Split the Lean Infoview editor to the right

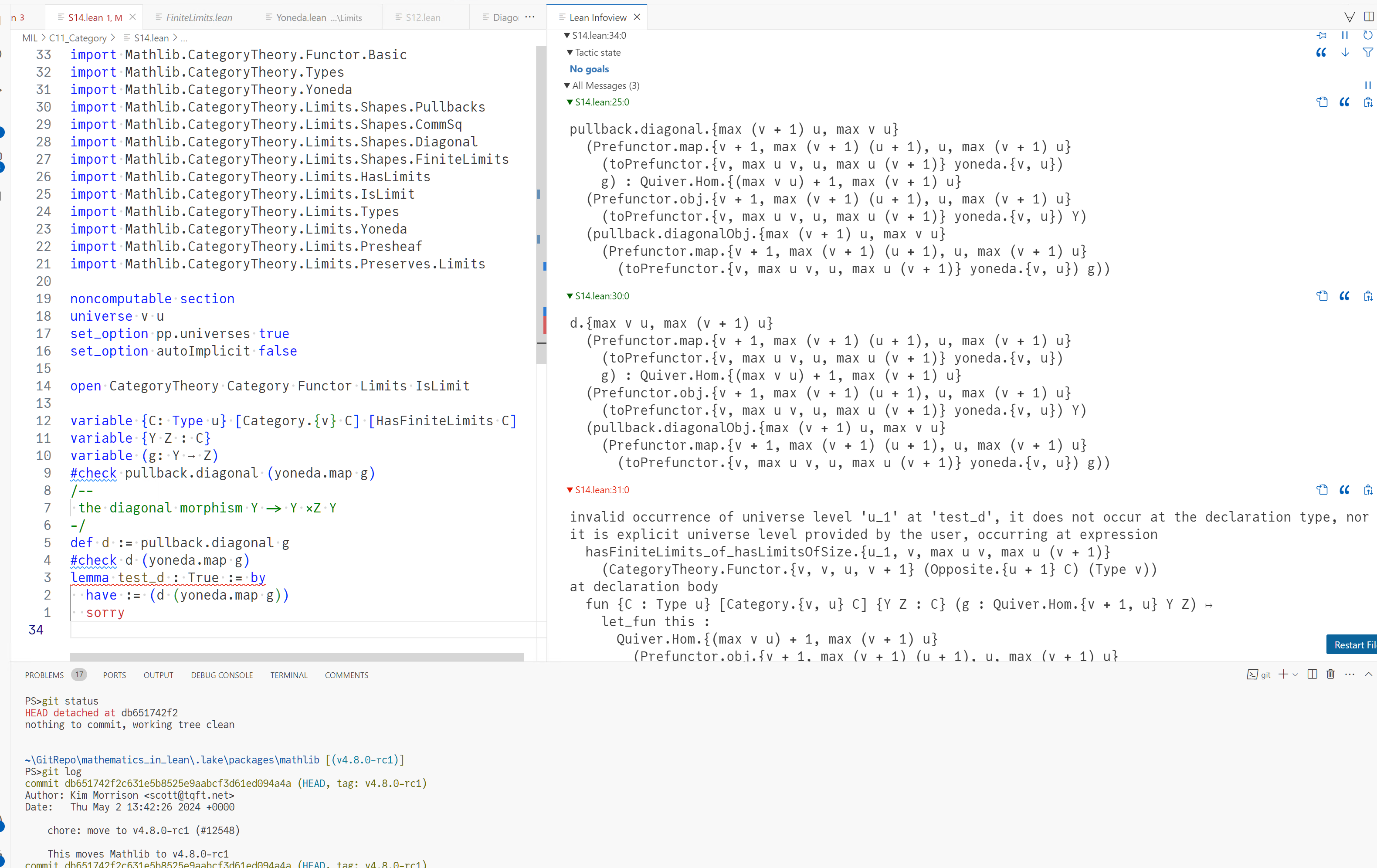tap(1369, 17)
